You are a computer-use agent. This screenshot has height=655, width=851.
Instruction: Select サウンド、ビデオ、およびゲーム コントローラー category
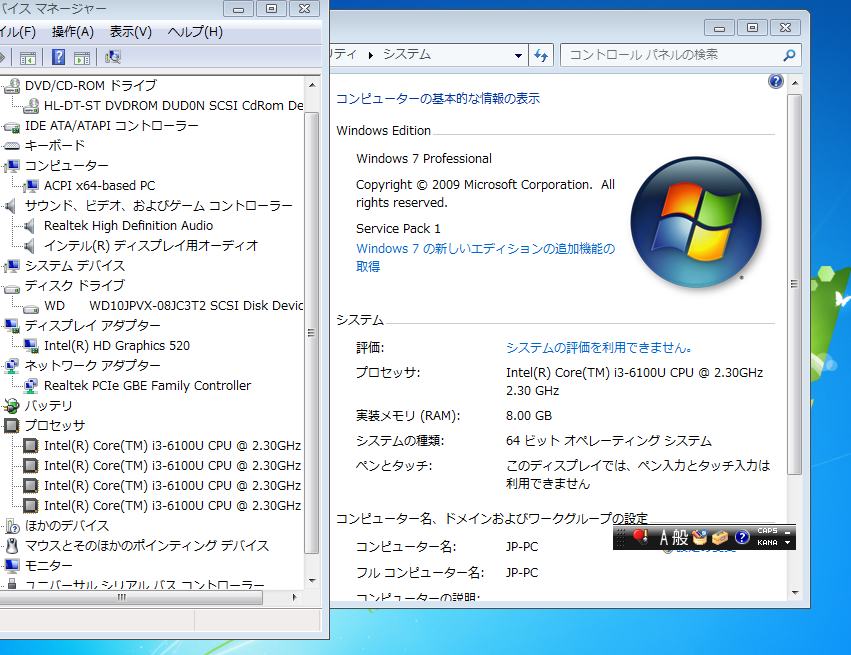point(158,206)
